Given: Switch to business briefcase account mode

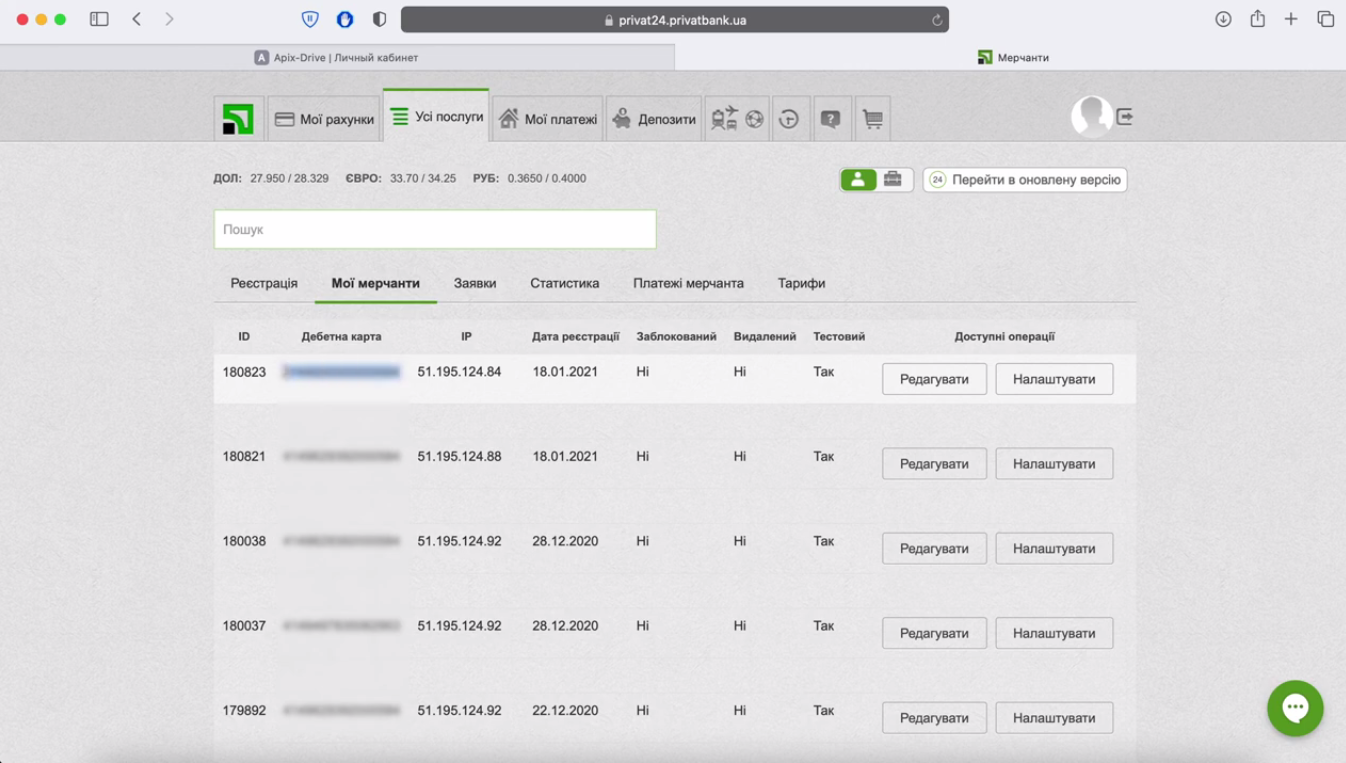Looking at the screenshot, I should [893, 179].
